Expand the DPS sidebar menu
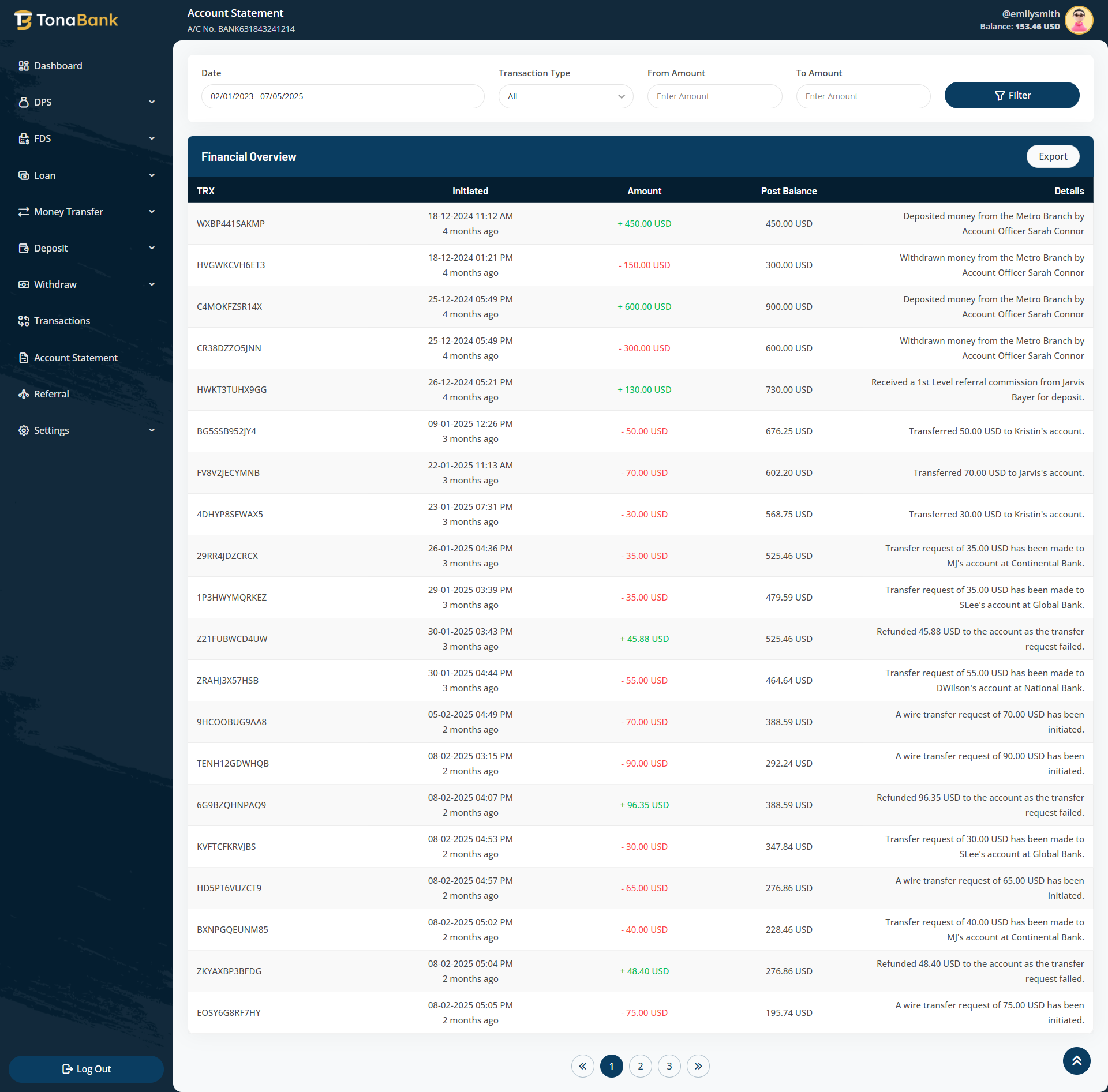This screenshot has width=1108, height=1092. click(87, 102)
